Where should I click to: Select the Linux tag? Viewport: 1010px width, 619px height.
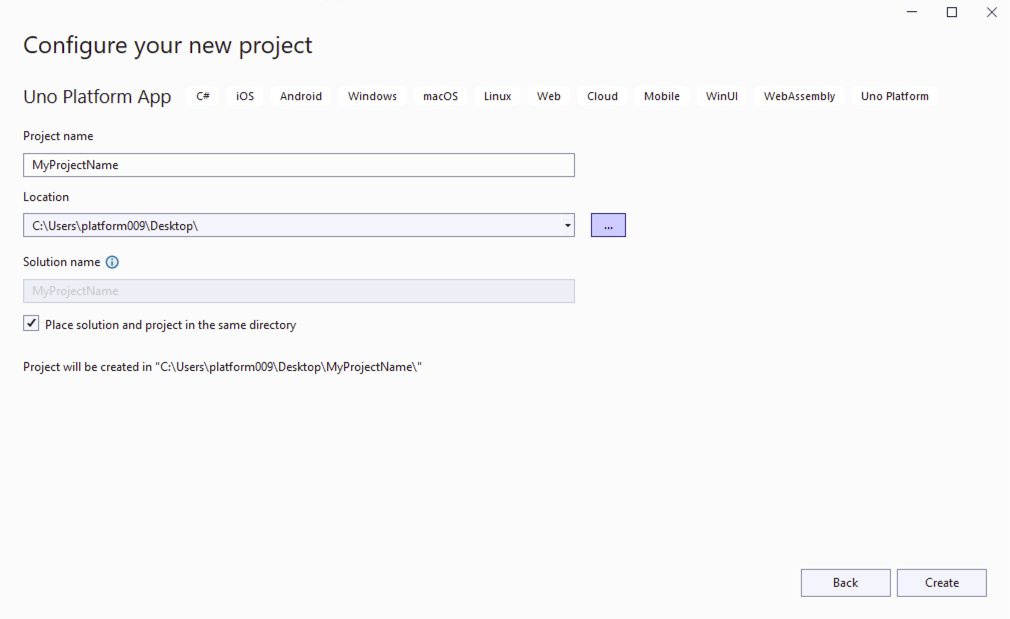[x=497, y=96]
